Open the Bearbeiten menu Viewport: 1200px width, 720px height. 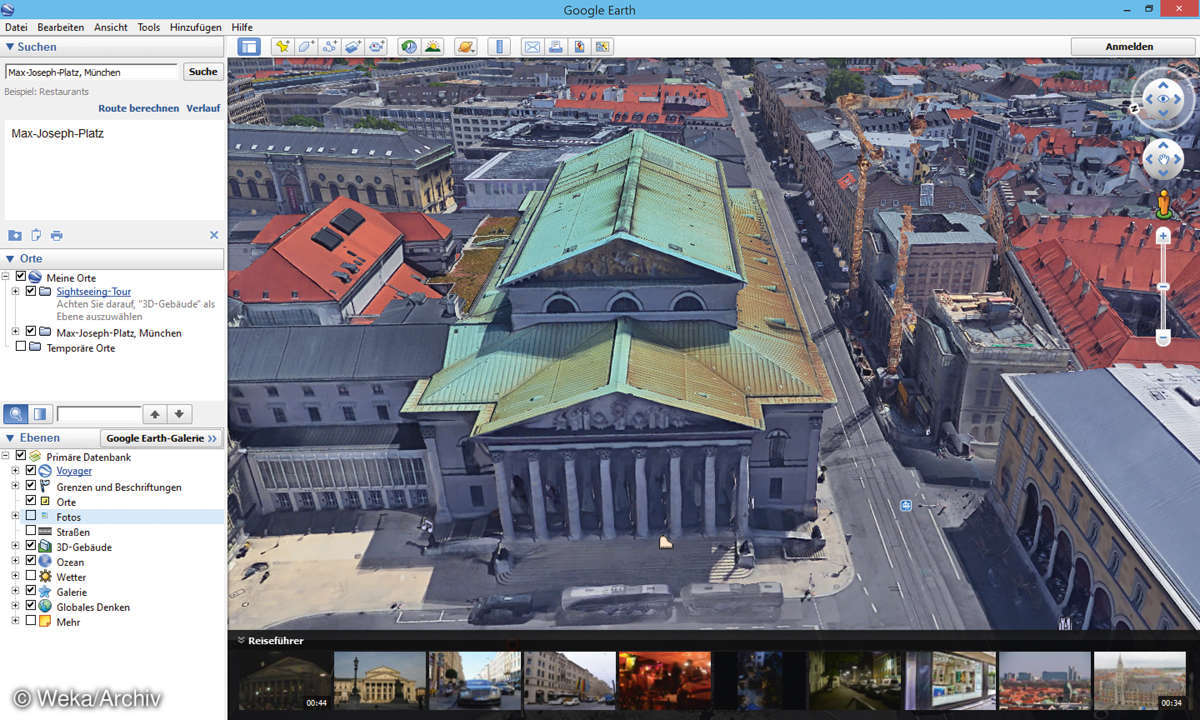(61, 27)
